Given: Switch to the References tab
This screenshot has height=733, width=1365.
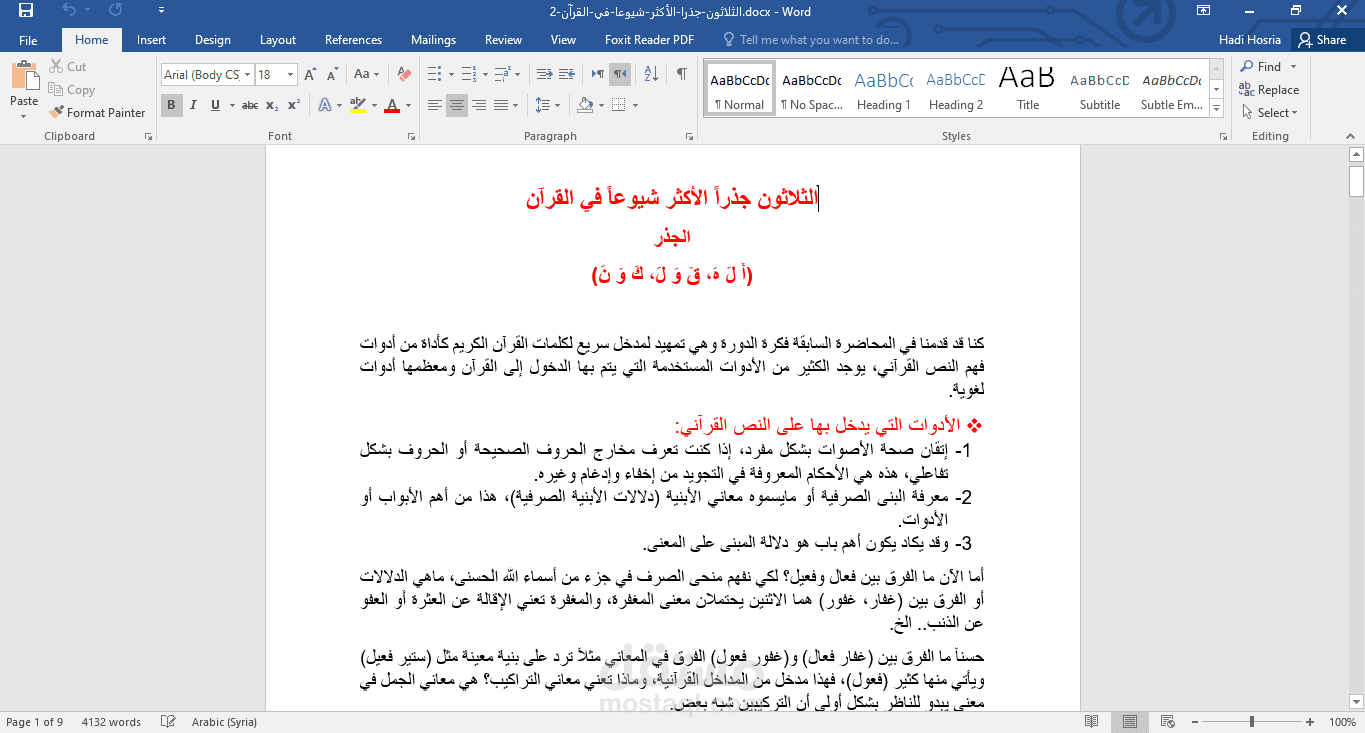Looking at the screenshot, I should pyautogui.click(x=354, y=40).
